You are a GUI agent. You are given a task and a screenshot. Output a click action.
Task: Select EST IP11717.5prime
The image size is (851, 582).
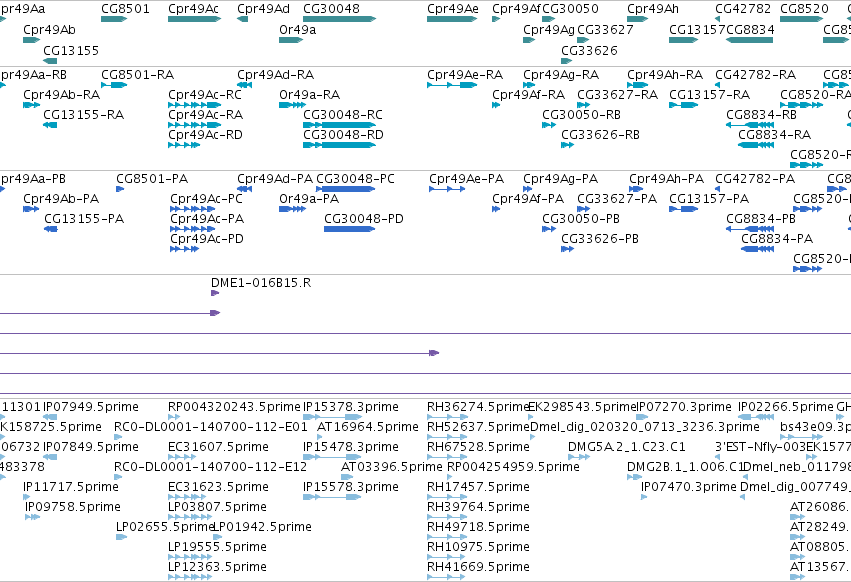click(71, 487)
